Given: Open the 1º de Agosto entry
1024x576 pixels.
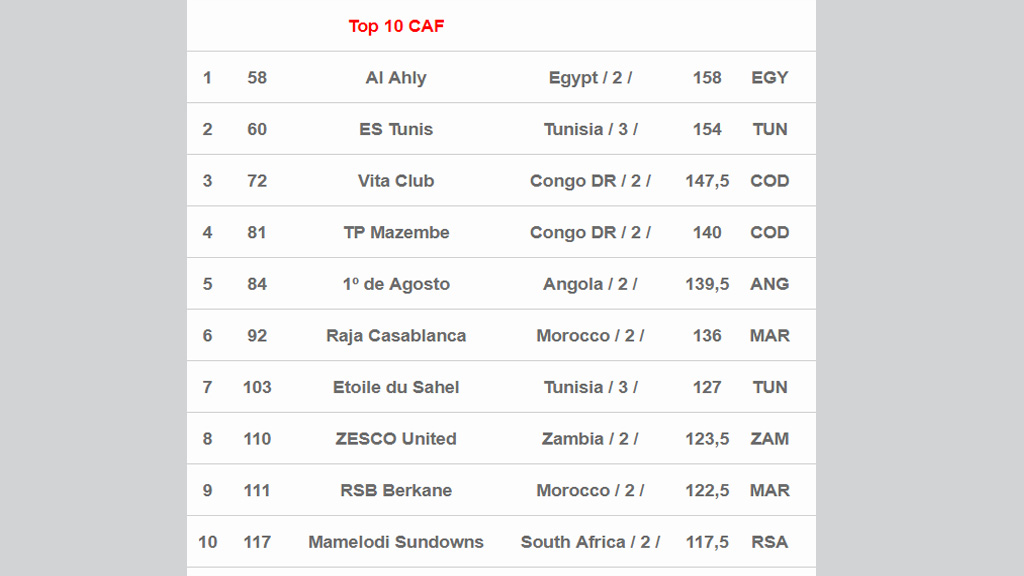Looking at the screenshot, I should point(396,284).
